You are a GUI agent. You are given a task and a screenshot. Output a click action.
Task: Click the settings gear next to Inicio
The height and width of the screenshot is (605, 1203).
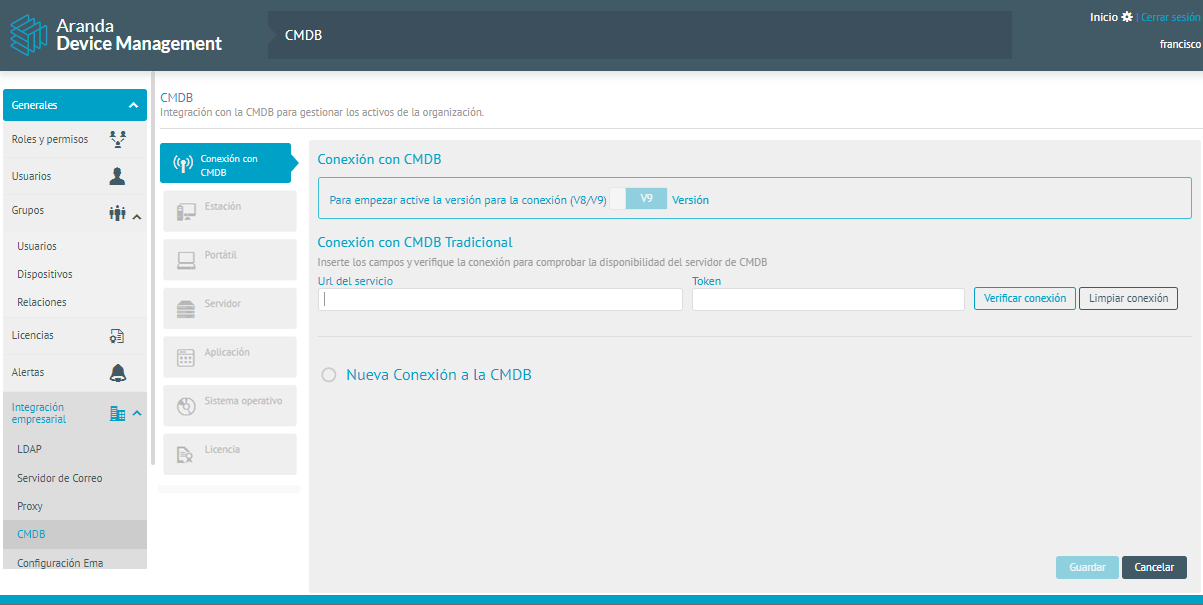(1127, 17)
